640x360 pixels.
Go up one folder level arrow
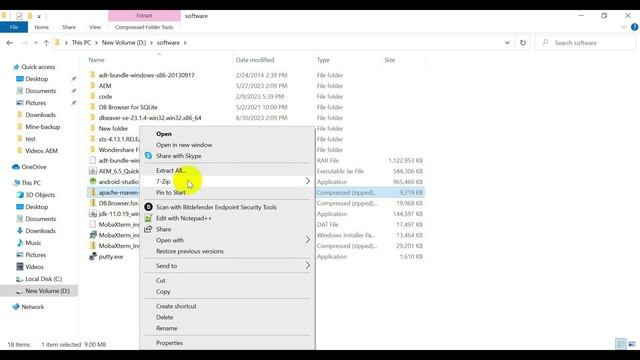click(46, 43)
